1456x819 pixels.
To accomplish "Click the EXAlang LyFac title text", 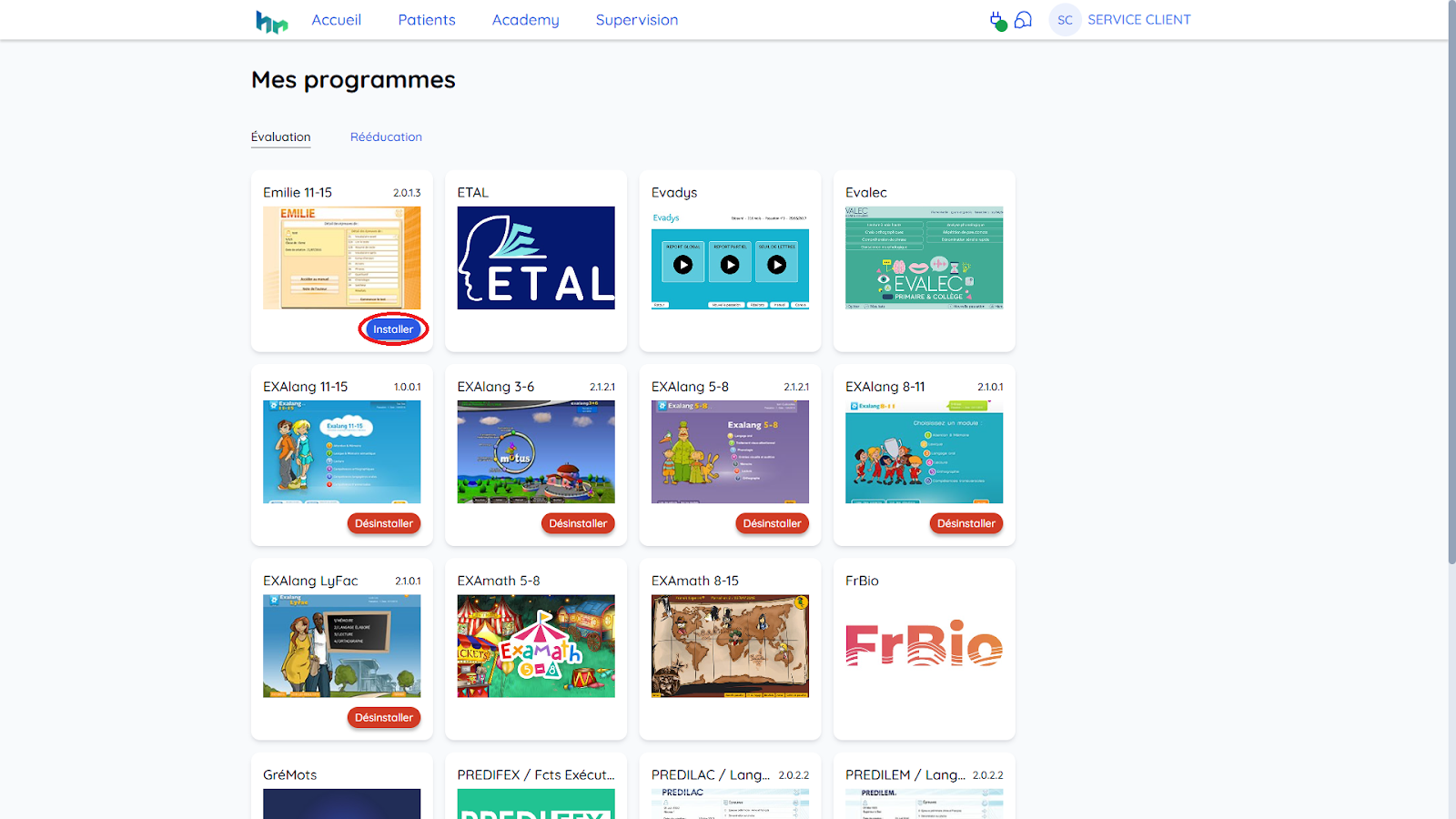I will tap(310, 581).
